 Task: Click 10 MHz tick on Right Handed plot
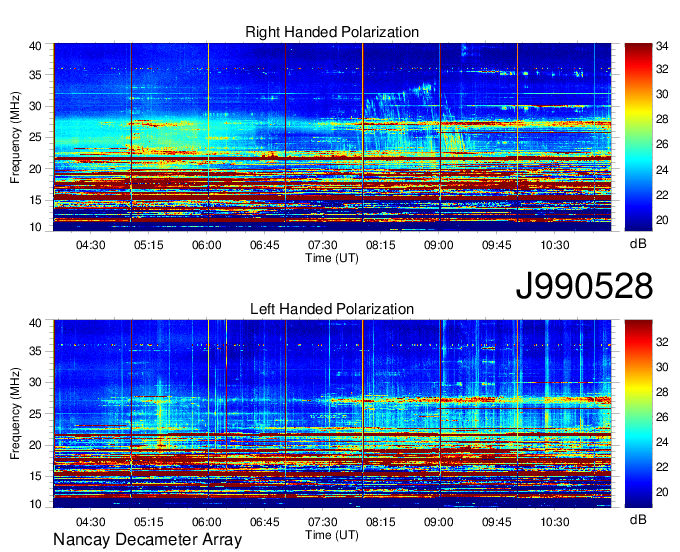click(x=36, y=227)
